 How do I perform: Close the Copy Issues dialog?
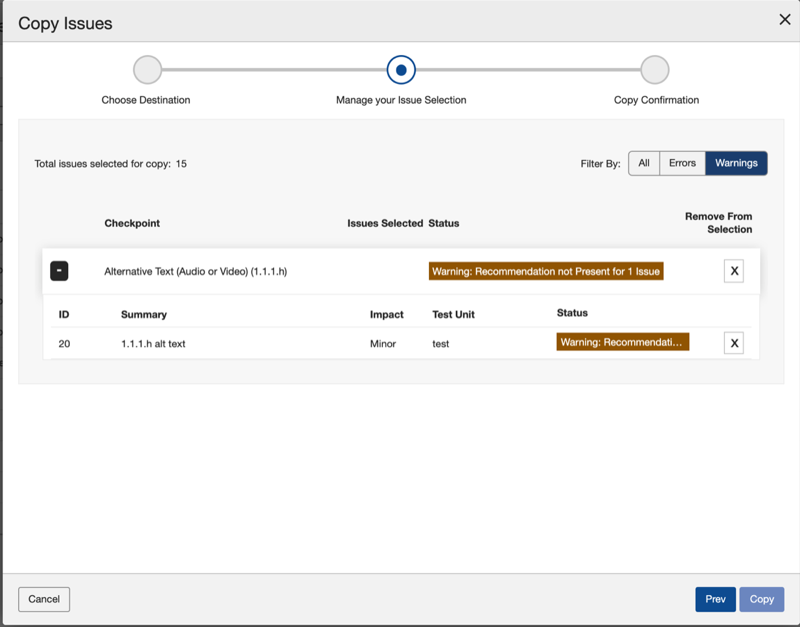(x=785, y=20)
